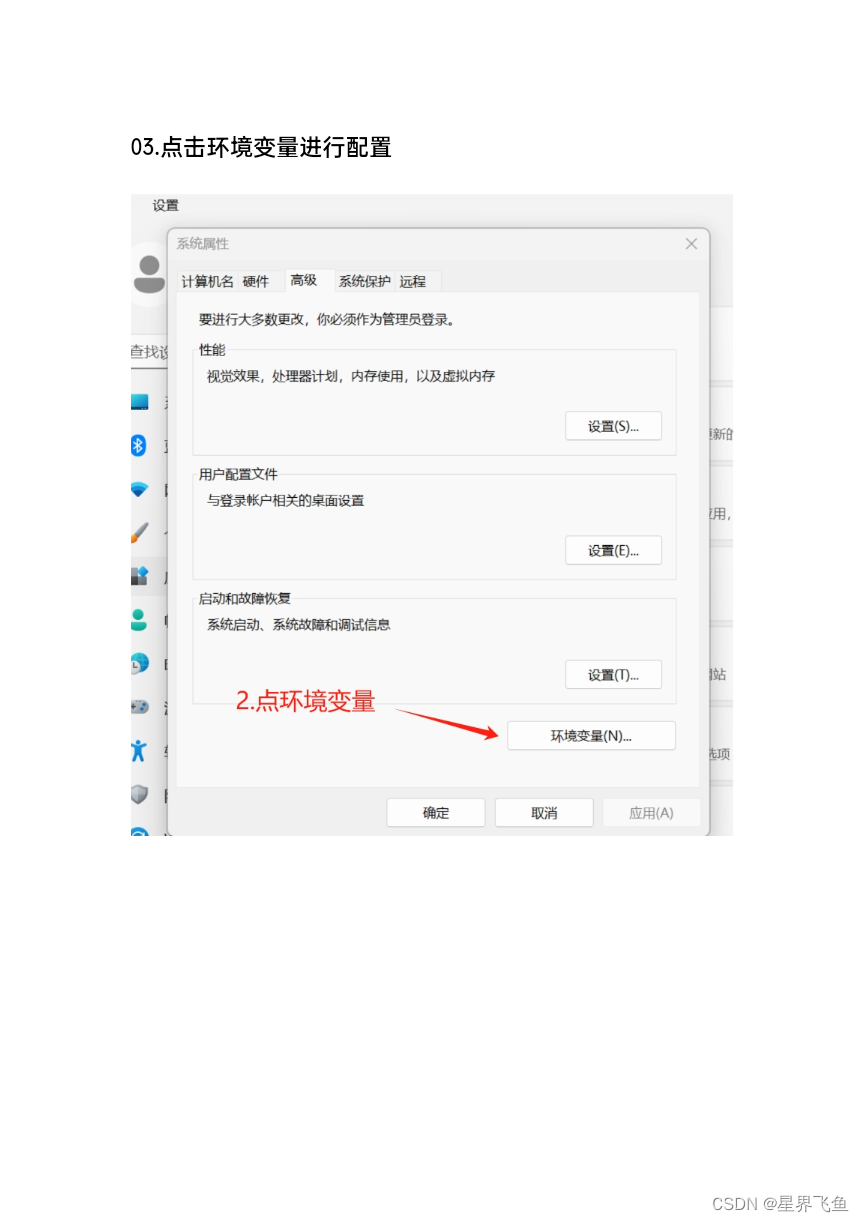Open 用户配置文件 设置(E)... button
Image resolution: width=864 pixels, height=1222 pixels.
coord(613,550)
